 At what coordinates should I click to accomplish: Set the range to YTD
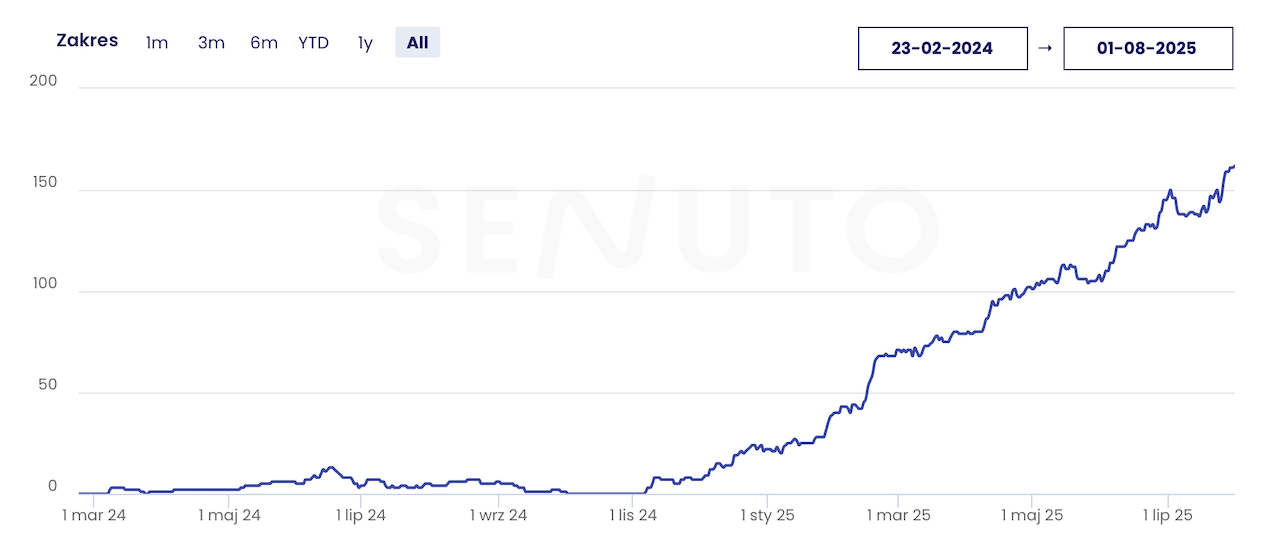click(313, 43)
